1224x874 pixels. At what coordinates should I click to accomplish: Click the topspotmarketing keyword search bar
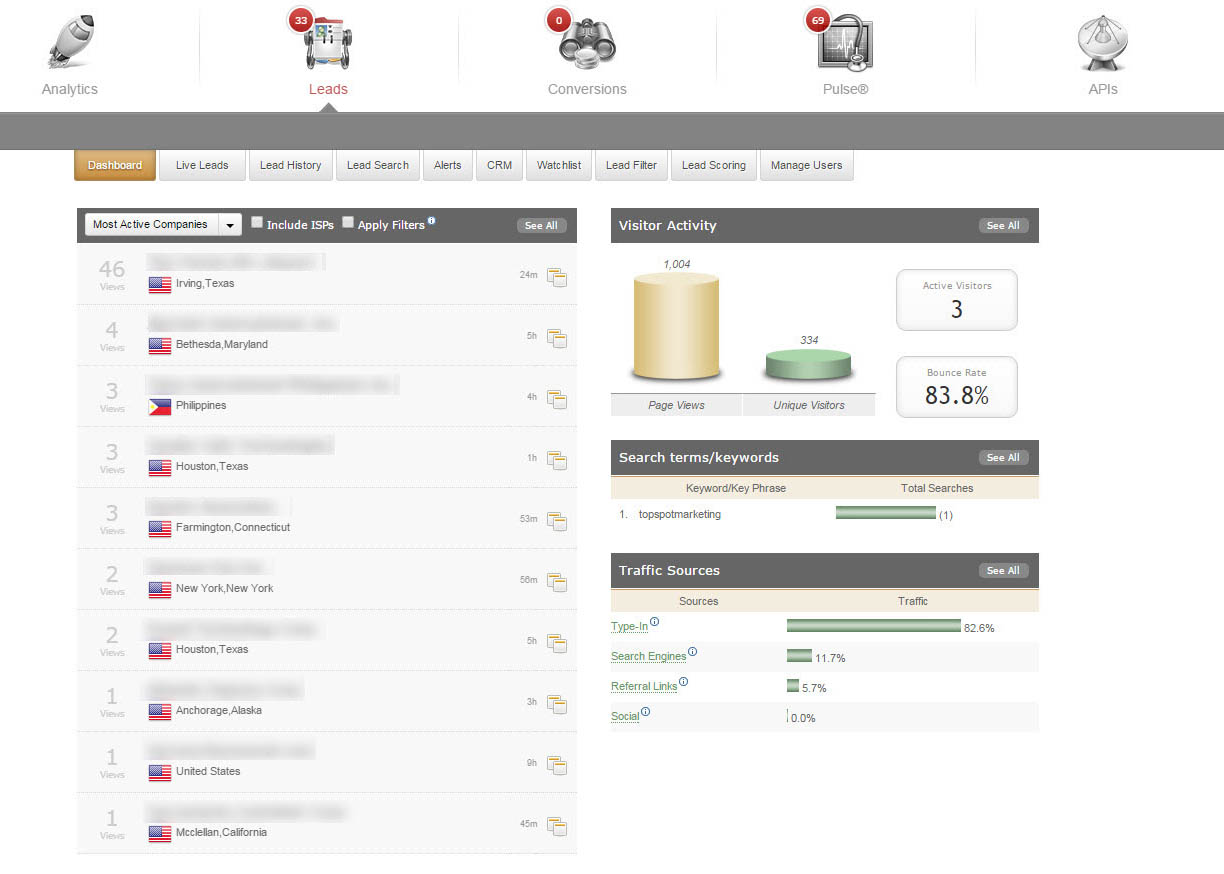point(885,513)
